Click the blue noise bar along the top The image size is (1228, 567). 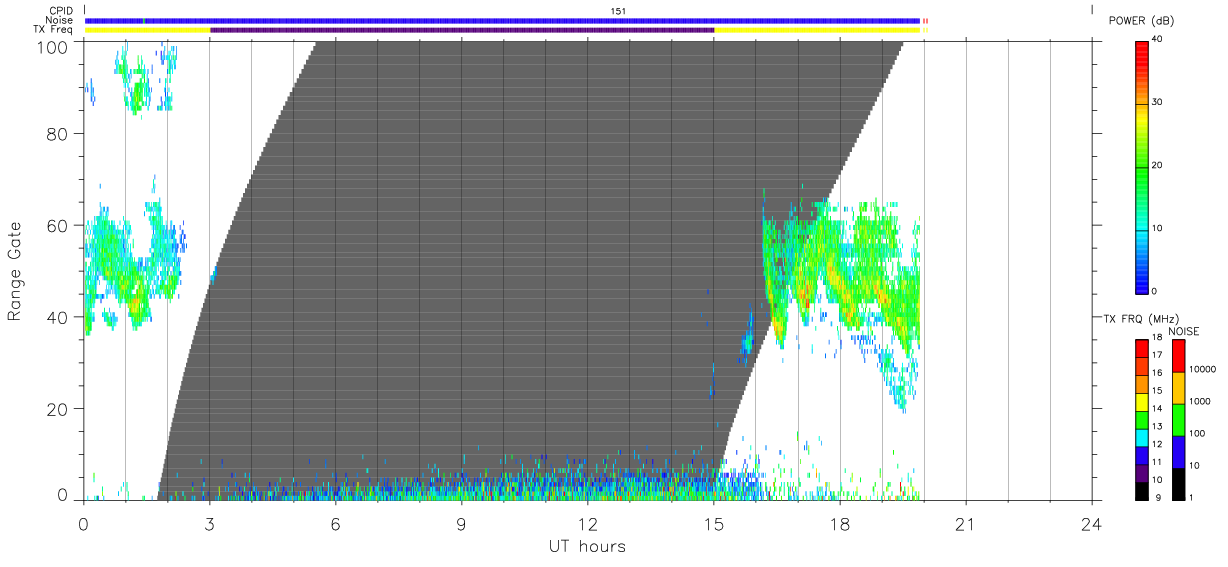click(x=502, y=20)
